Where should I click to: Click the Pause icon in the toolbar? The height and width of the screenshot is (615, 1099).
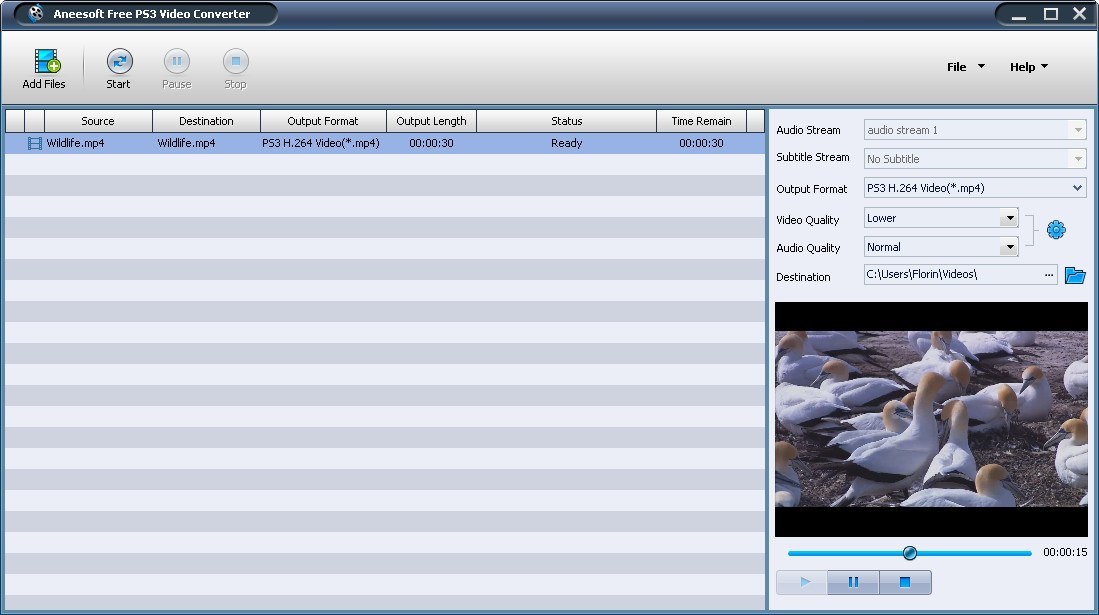176,61
